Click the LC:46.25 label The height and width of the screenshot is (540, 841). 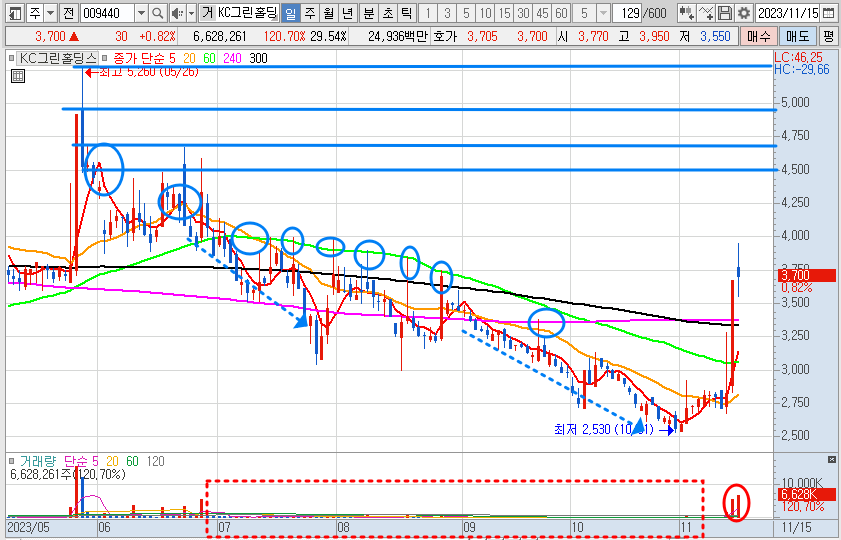(x=801, y=56)
